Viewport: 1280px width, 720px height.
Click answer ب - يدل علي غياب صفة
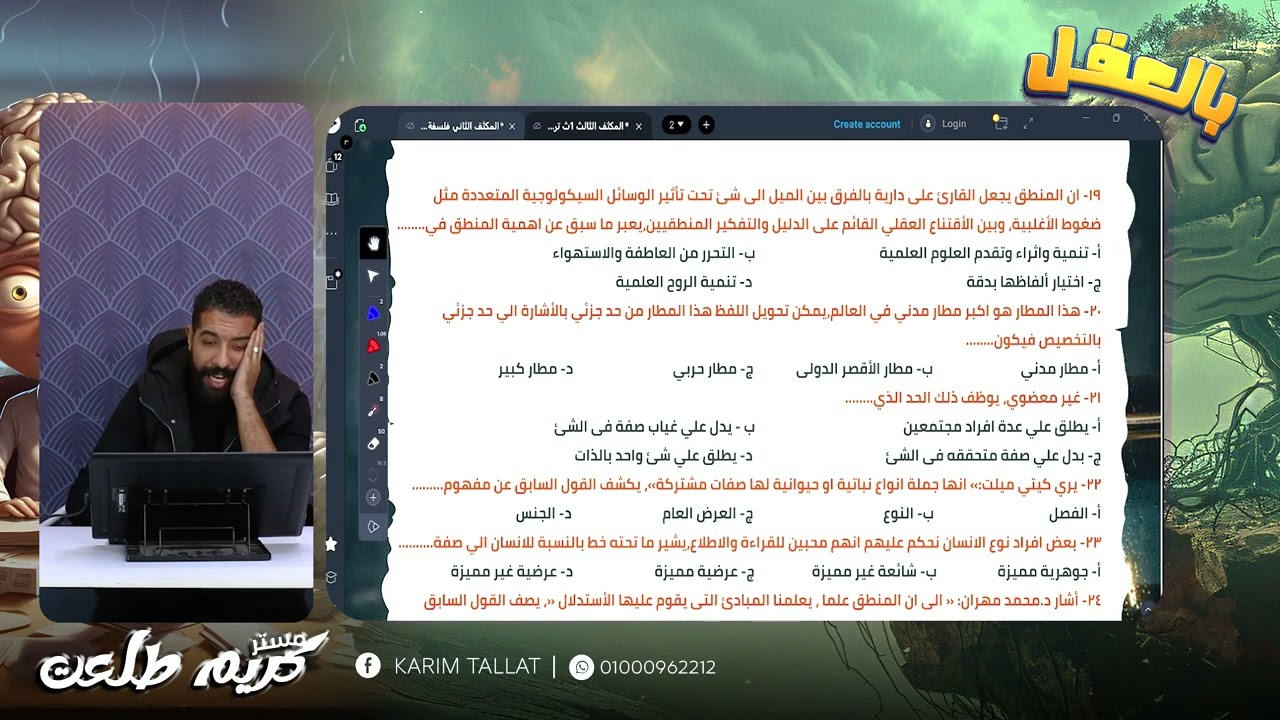pos(655,427)
